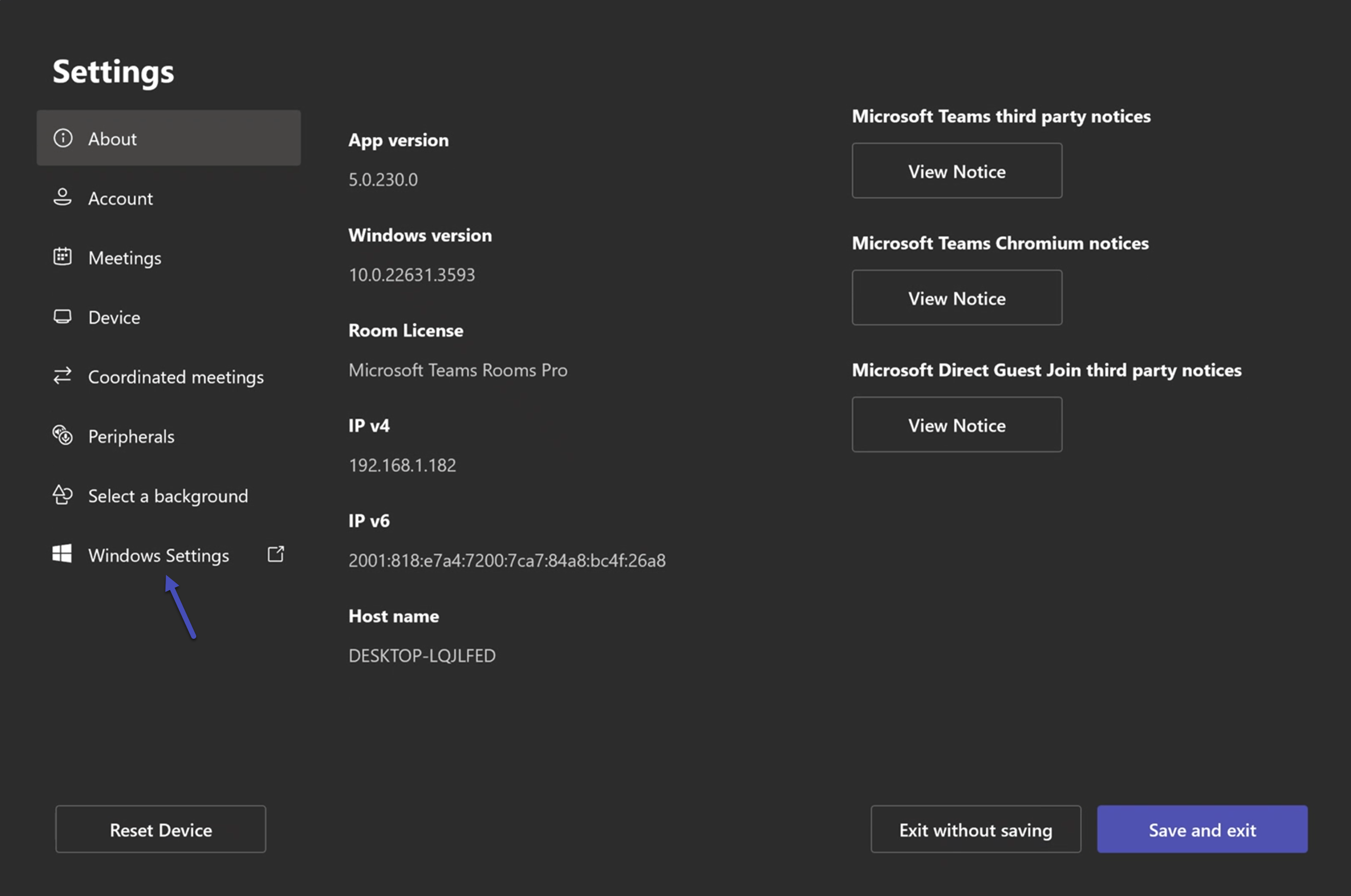Click the calendar icon for Meetings
This screenshot has width=1351, height=896.
(63, 257)
